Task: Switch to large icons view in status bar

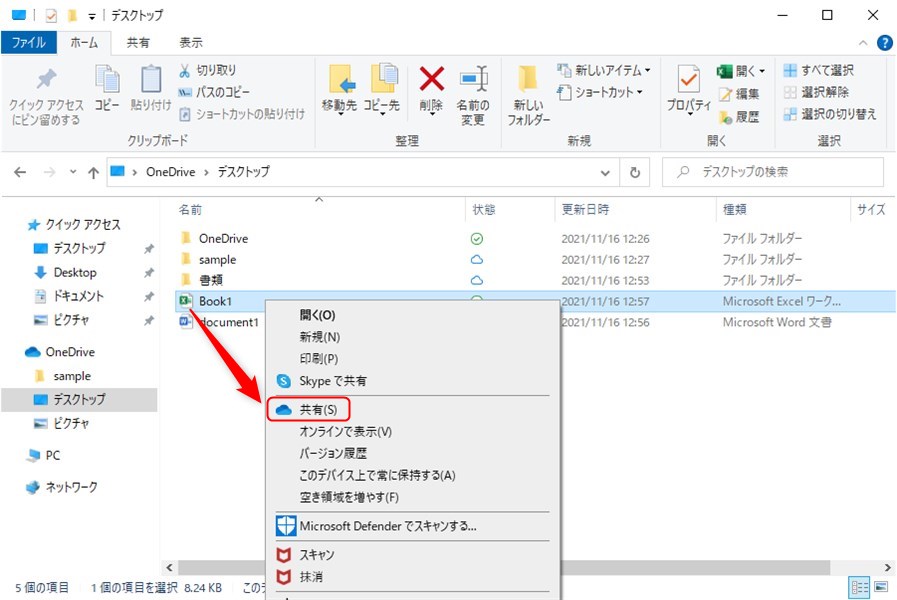Action: point(881,587)
